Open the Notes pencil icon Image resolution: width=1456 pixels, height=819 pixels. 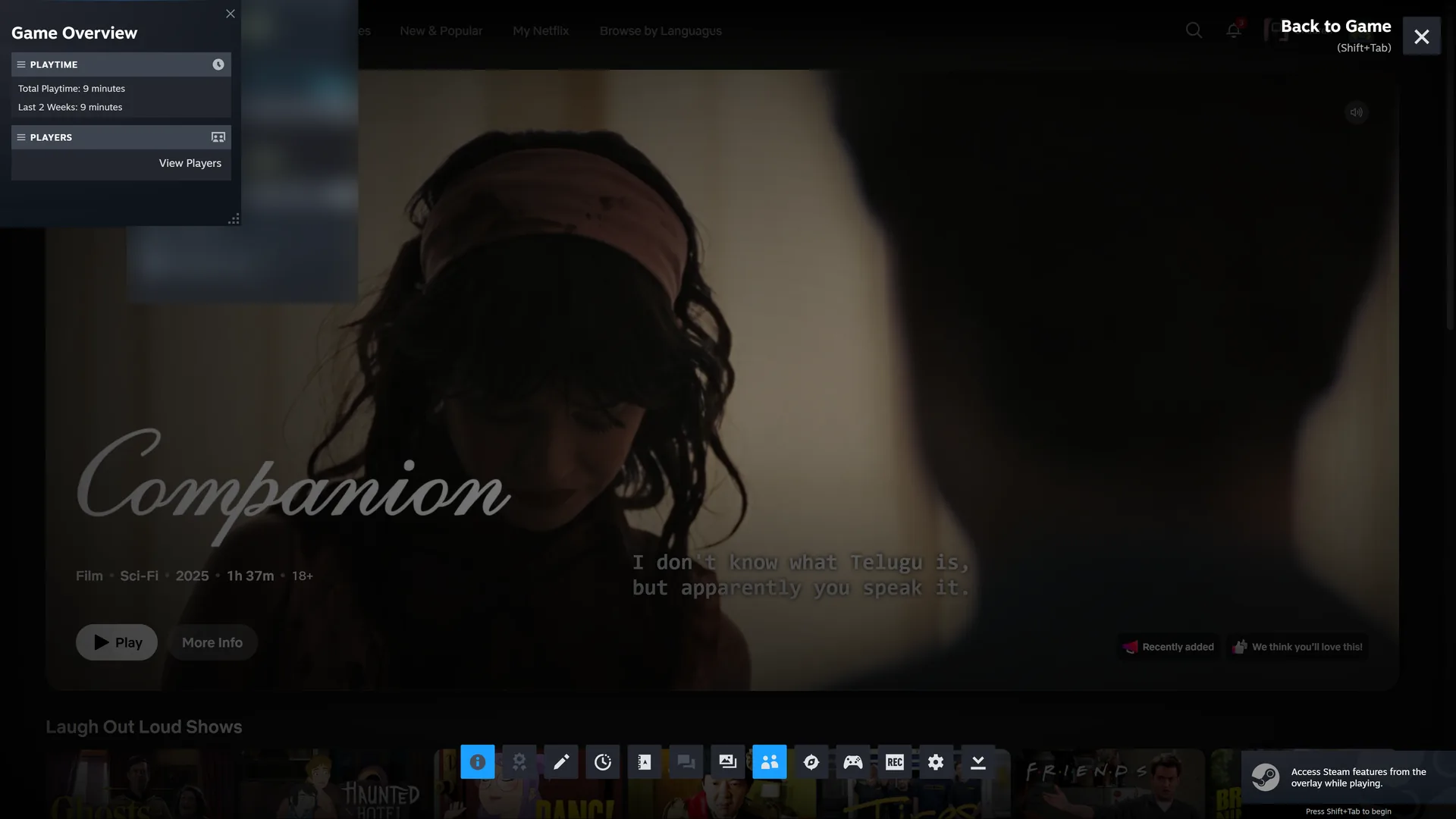pos(561,762)
